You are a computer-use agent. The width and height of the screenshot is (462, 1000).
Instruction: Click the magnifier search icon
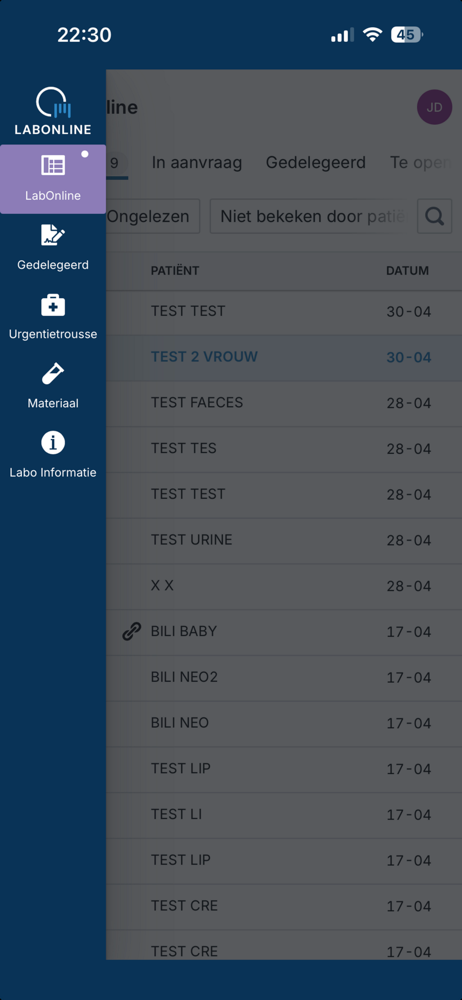coord(435,216)
